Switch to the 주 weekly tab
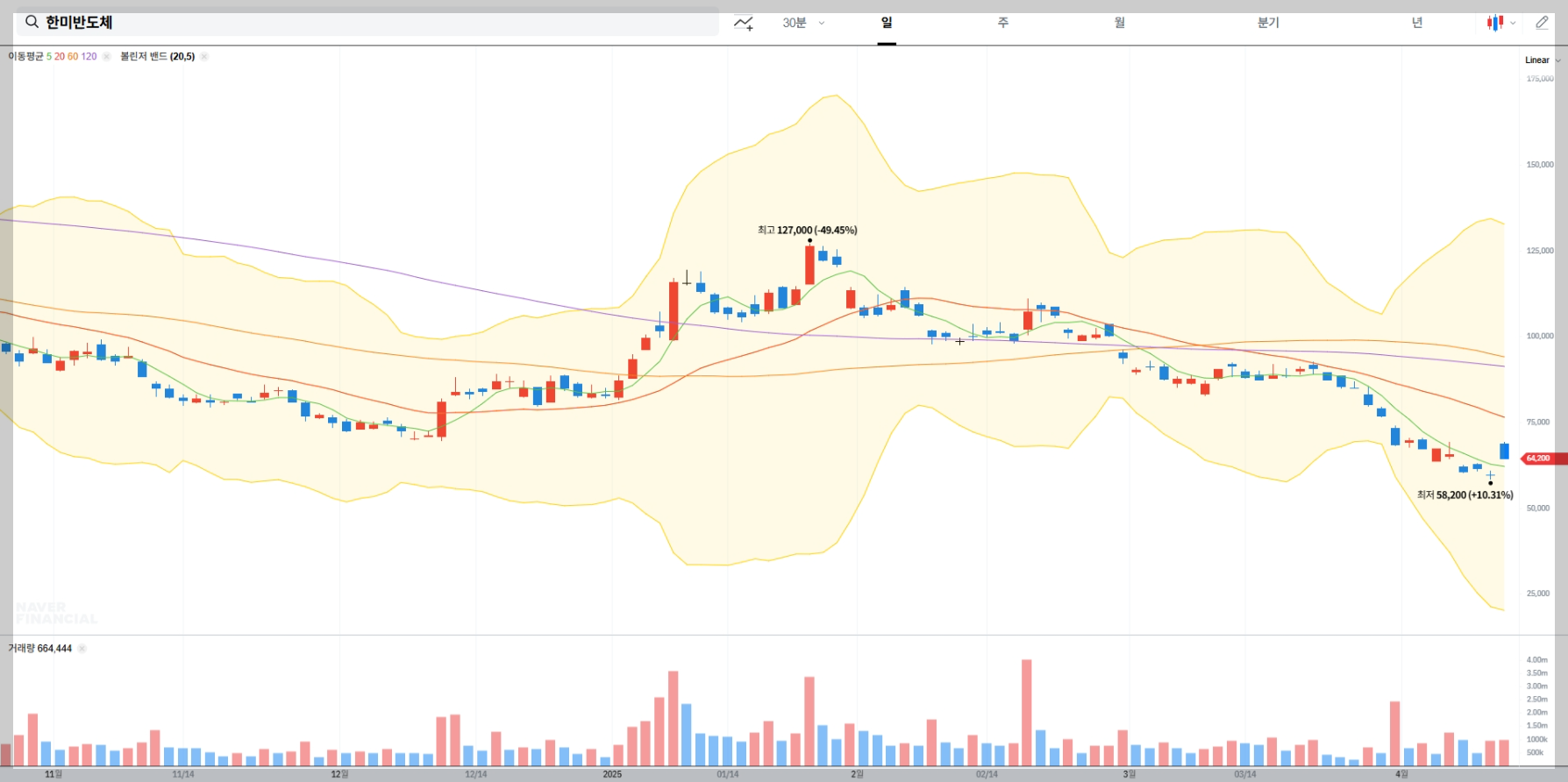 pyautogui.click(x=1003, y=23)
